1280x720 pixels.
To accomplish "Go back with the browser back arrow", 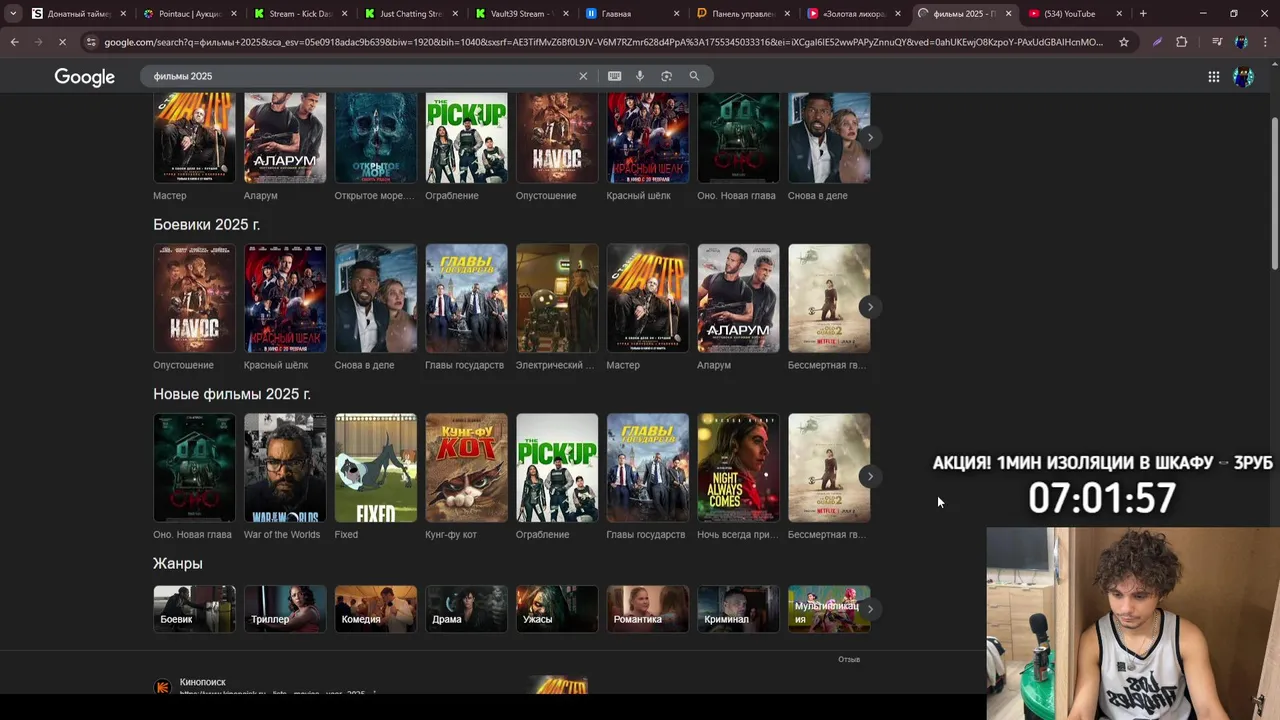I will [x=15, y=42].
